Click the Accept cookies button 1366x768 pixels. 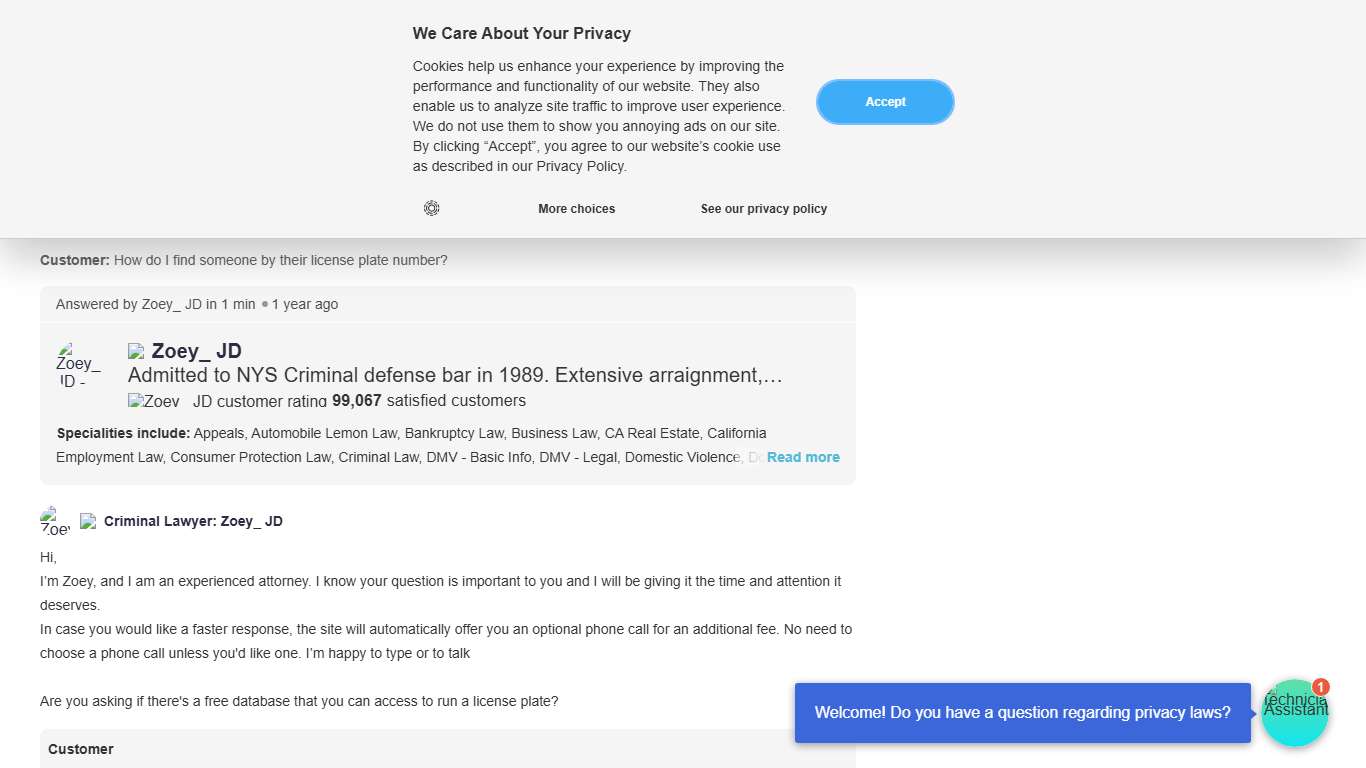(x=885, y=102)
